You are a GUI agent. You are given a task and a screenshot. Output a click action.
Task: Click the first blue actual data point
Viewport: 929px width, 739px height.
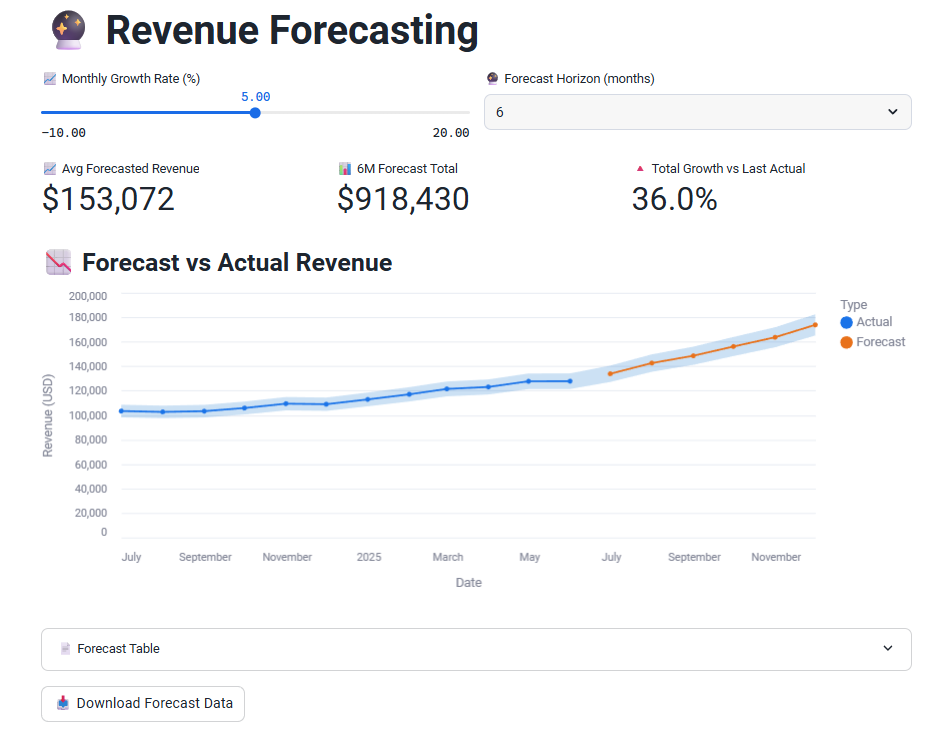(121, 411)
